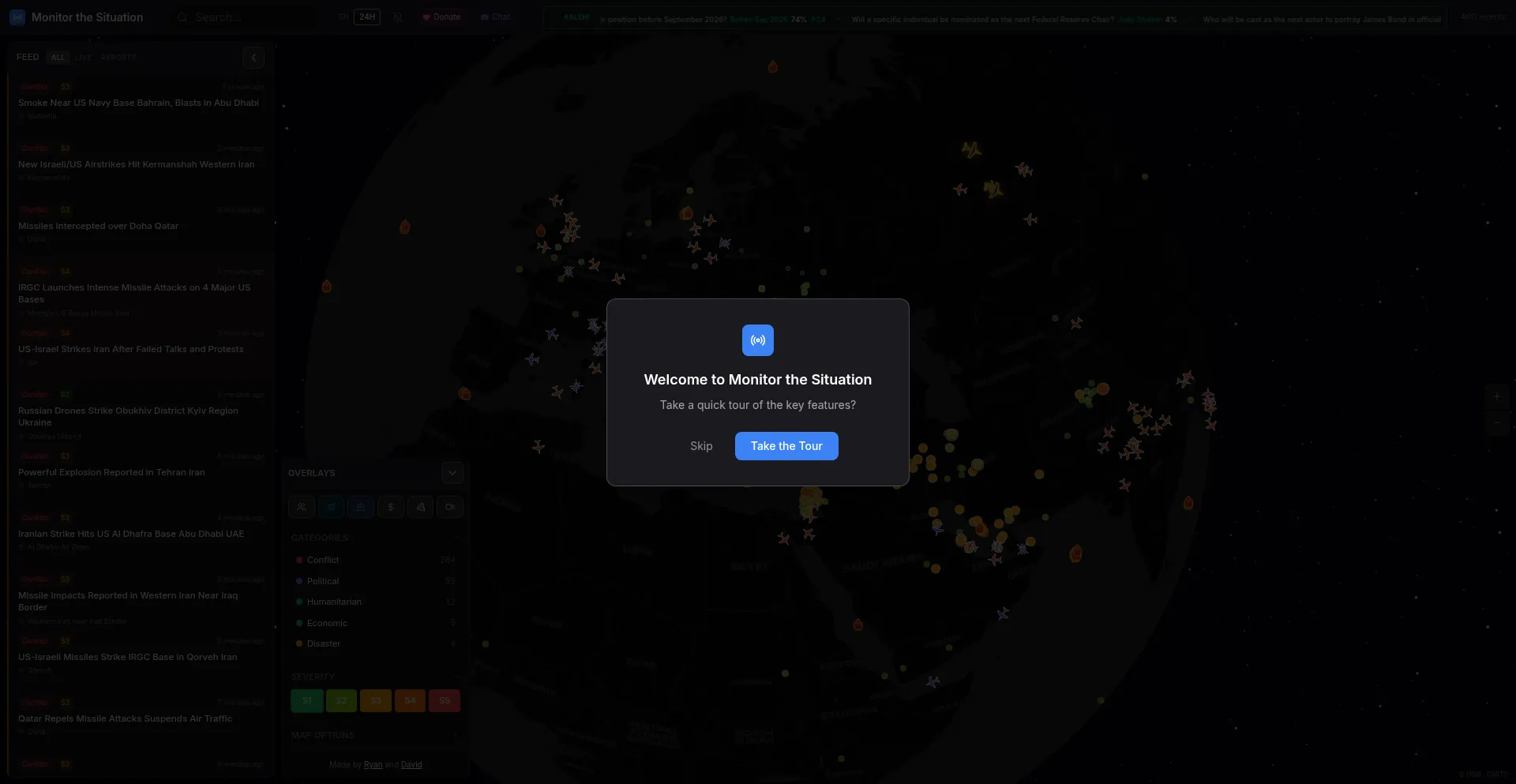Select the 24H time range
1516x784 pixels.
click(x=367, y=17)
